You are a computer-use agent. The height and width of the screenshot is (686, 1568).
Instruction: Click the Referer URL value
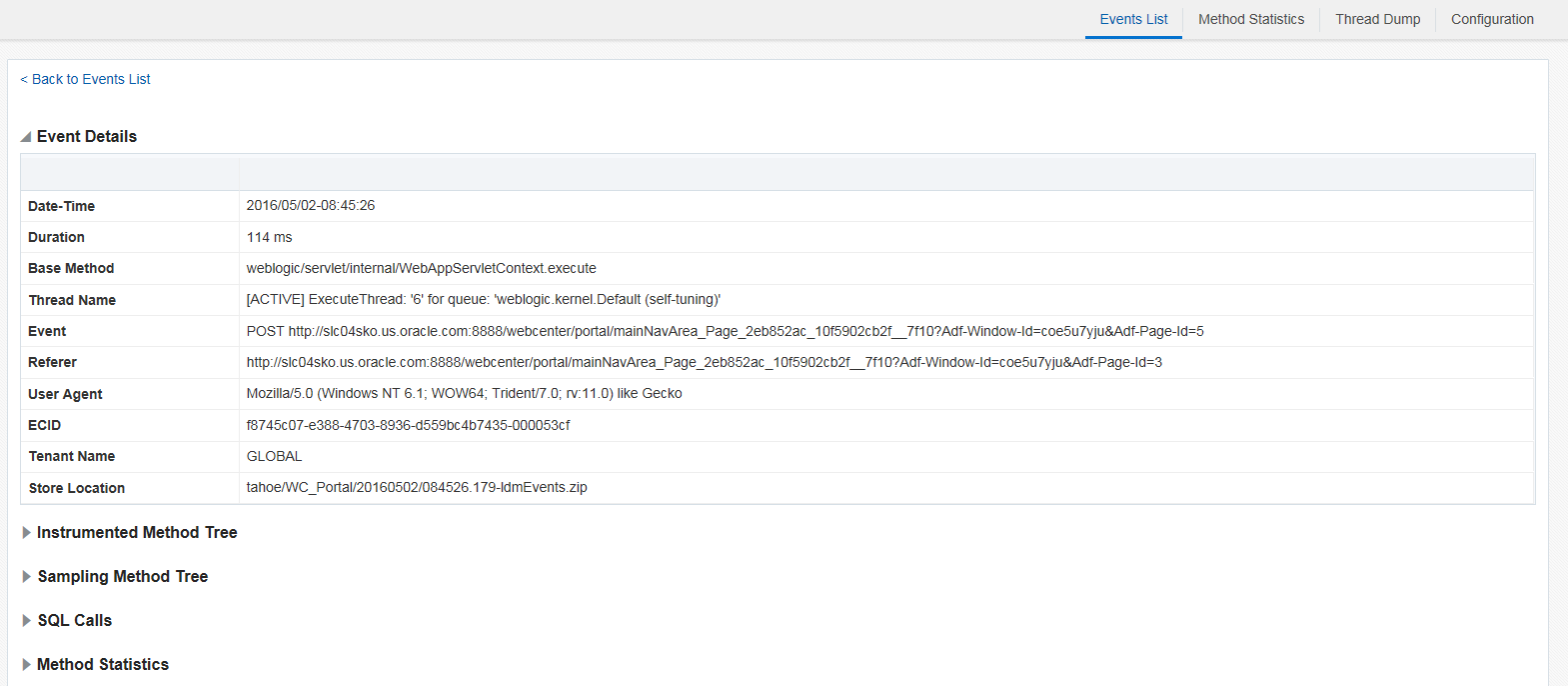705,362
